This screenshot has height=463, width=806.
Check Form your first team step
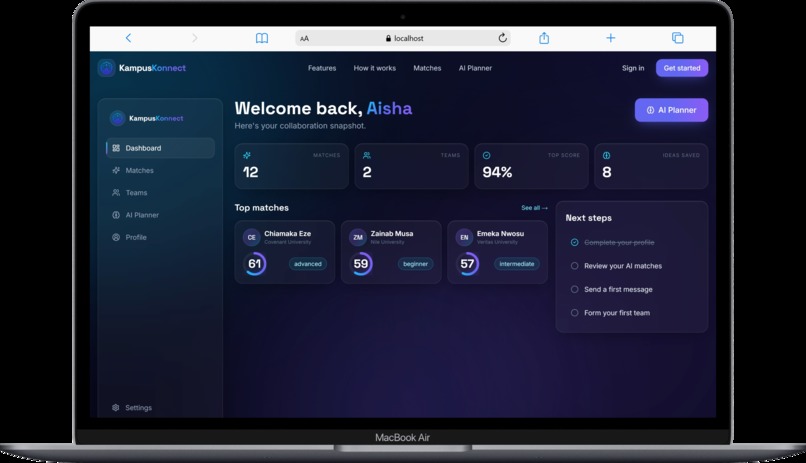point(574,312)
